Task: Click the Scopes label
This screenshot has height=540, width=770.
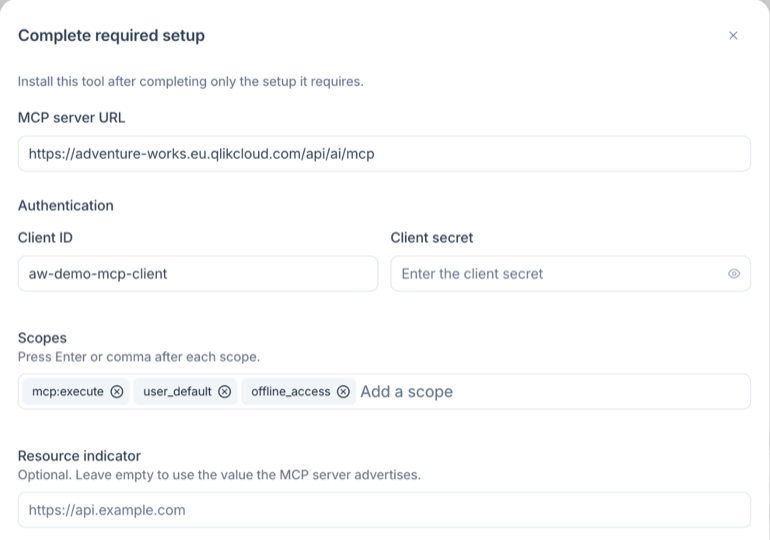Action: pyautogui.click(x=42, y=338)
